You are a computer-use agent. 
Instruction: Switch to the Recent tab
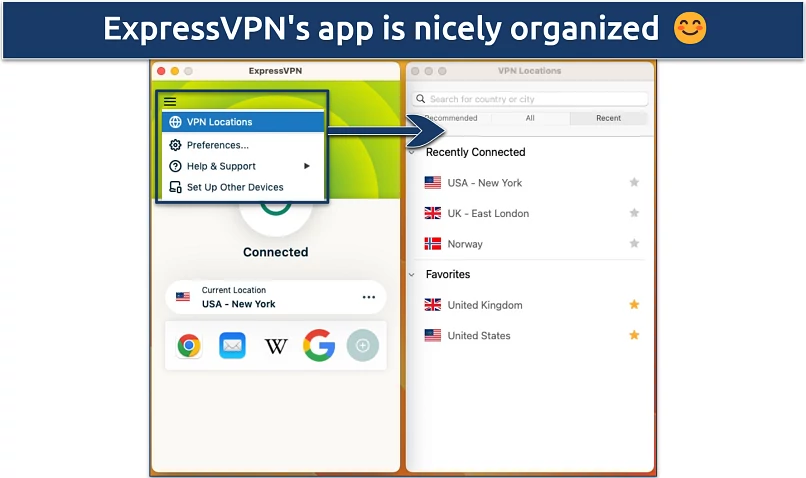coord(608,118)
